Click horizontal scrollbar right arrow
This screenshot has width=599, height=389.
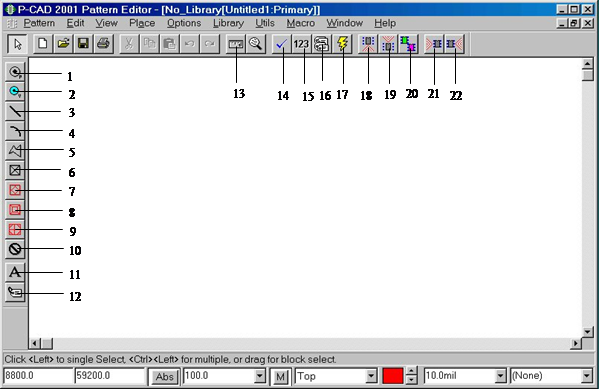[x=576, y=344]
